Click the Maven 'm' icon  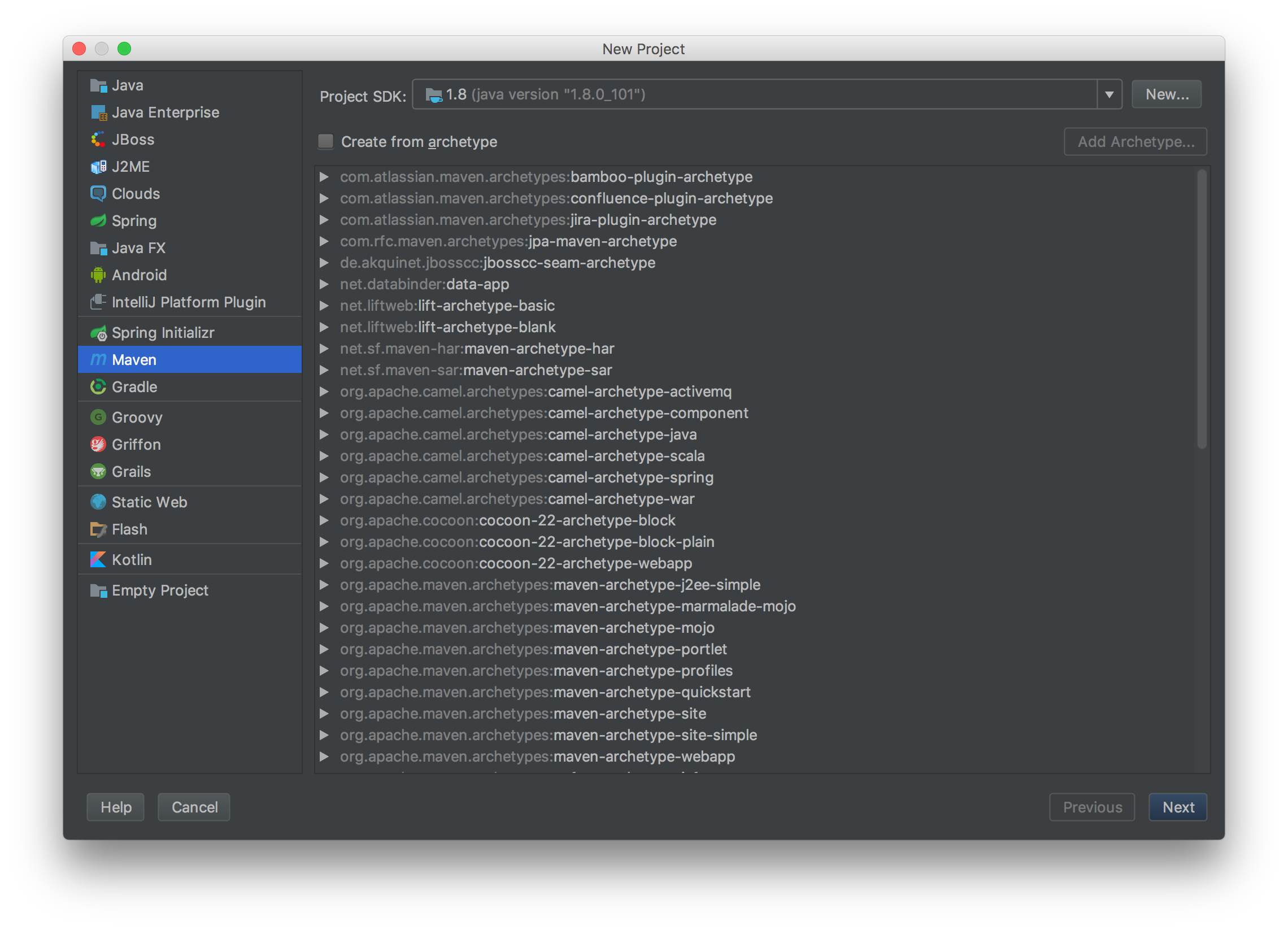point(98,359)
